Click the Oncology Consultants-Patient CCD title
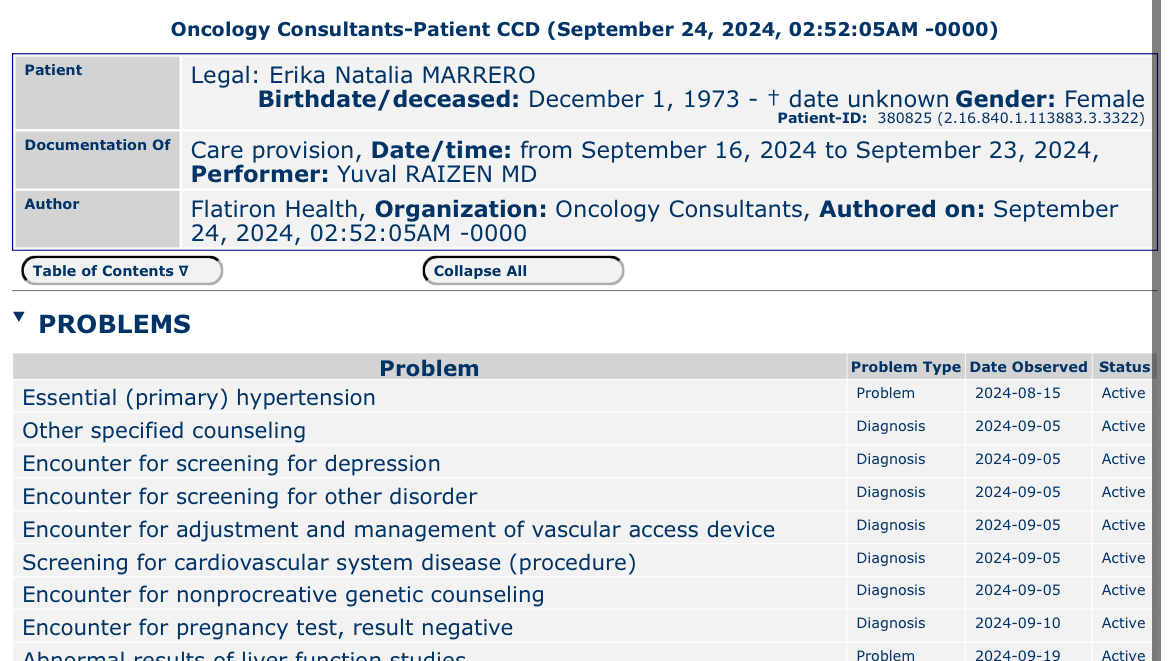 tap(584, 29)
